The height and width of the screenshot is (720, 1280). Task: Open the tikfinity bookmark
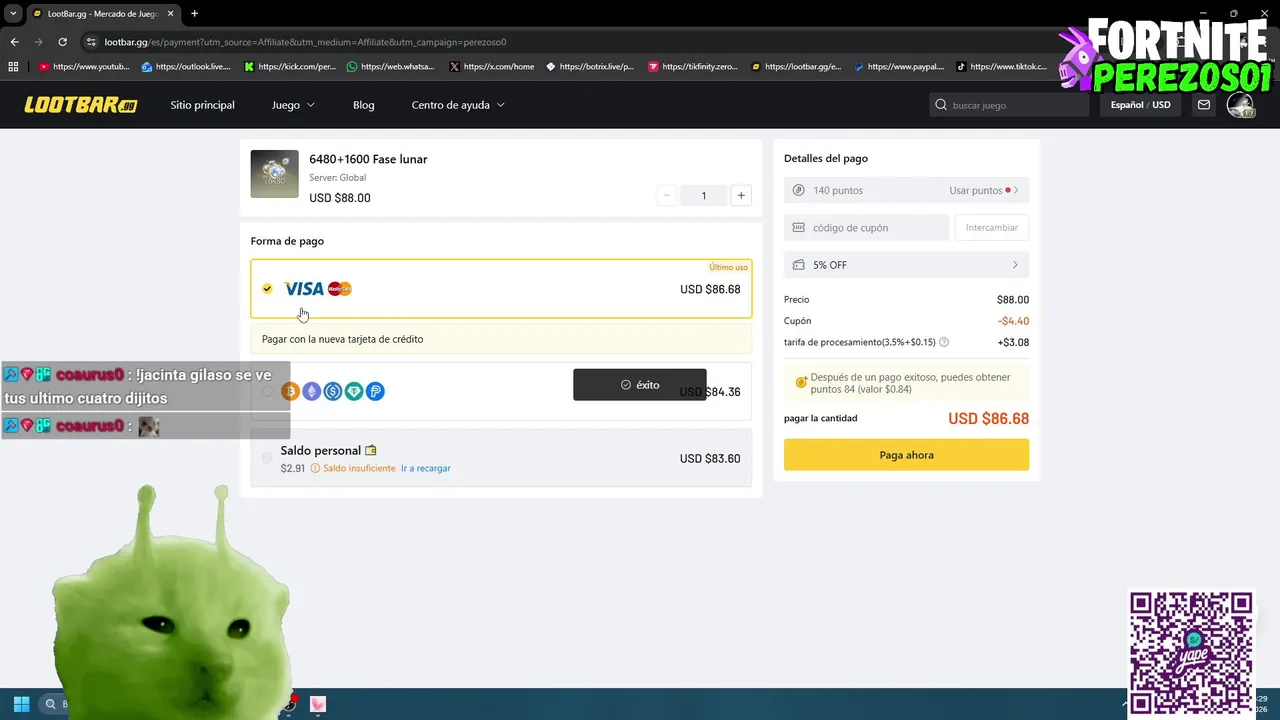(693, 67)
